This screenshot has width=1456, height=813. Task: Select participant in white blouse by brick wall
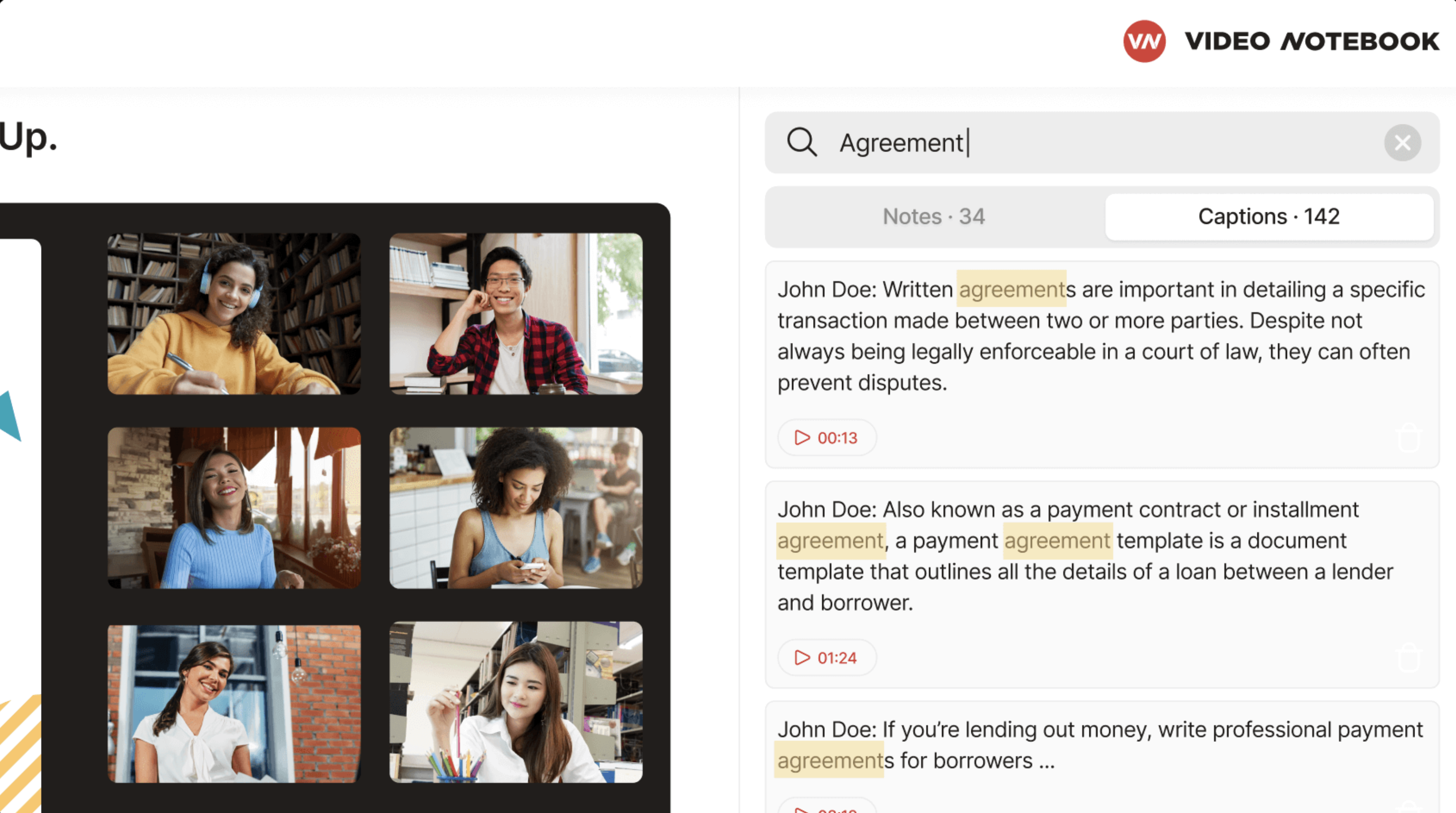pyautogui.click(x=234, y=703)
